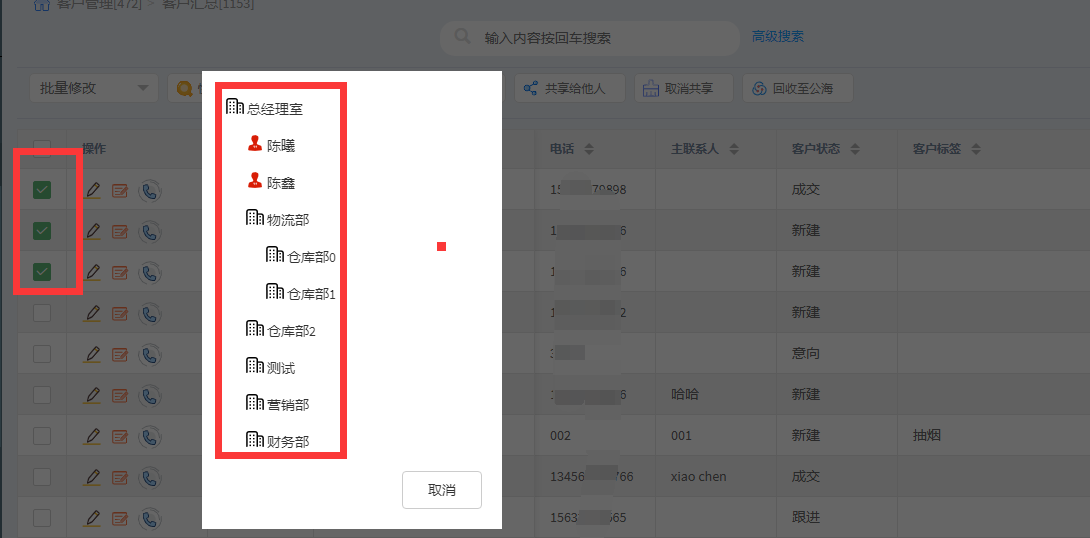Open the note icon in the 抽烟 tagged row
Screen dimensions: 1090x538
[x=120, y=437]
